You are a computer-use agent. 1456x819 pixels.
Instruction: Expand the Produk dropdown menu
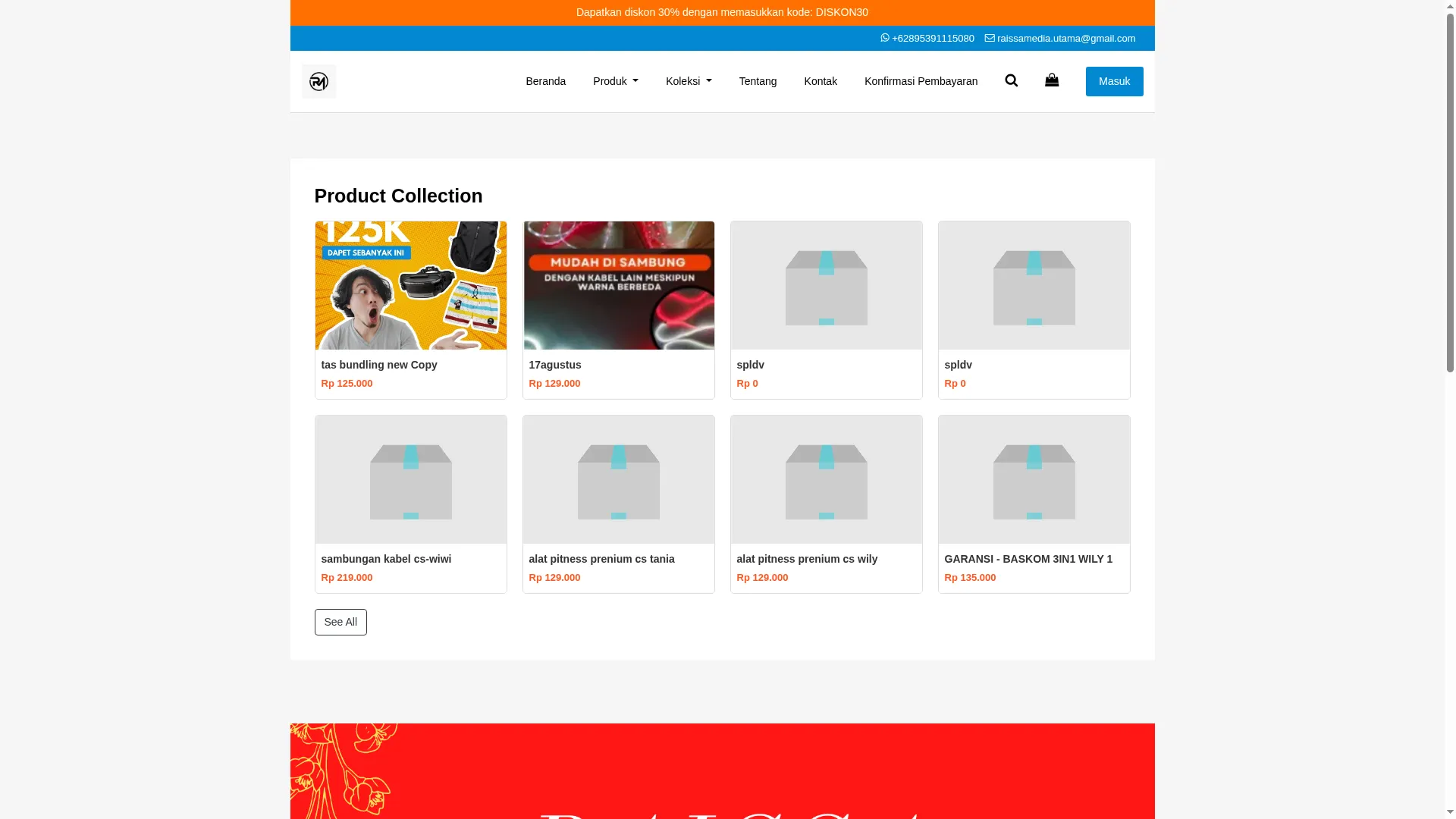tap(615, 81)
